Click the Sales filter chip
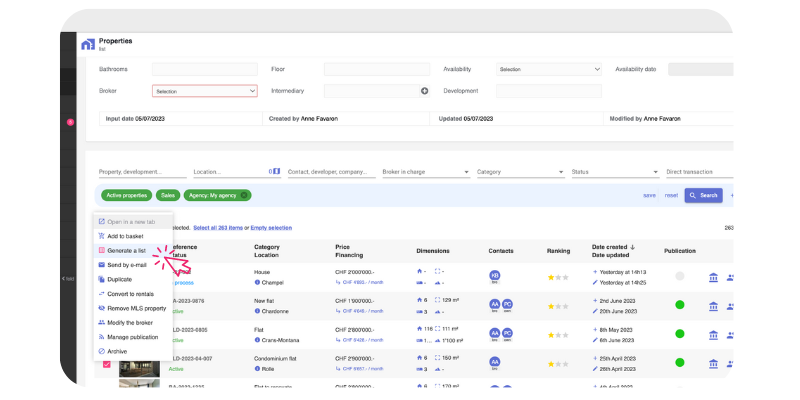Viewport: 800px width, 400px height. coord(168,195)
